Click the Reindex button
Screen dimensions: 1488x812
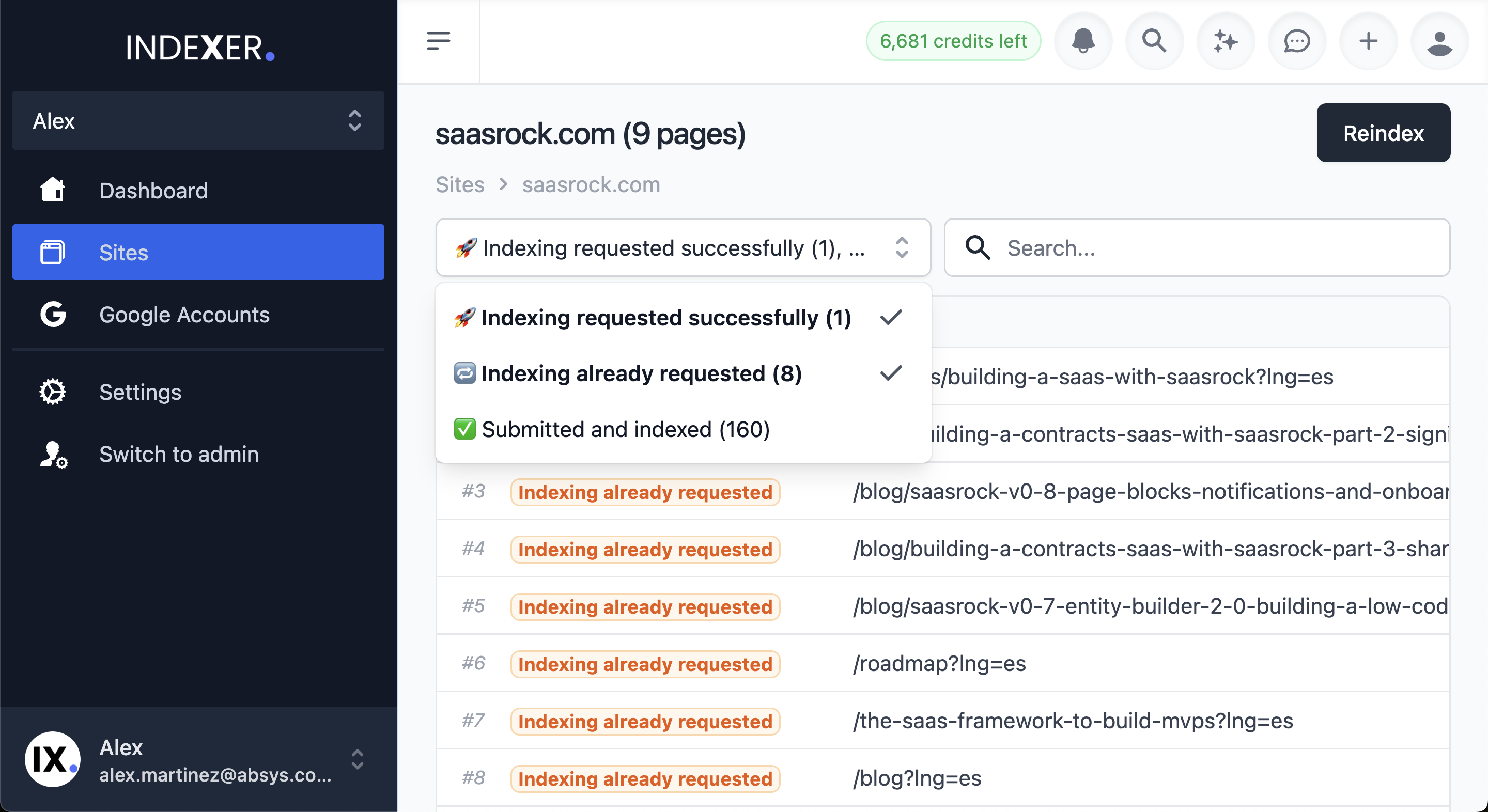(x=1384, y=133)
